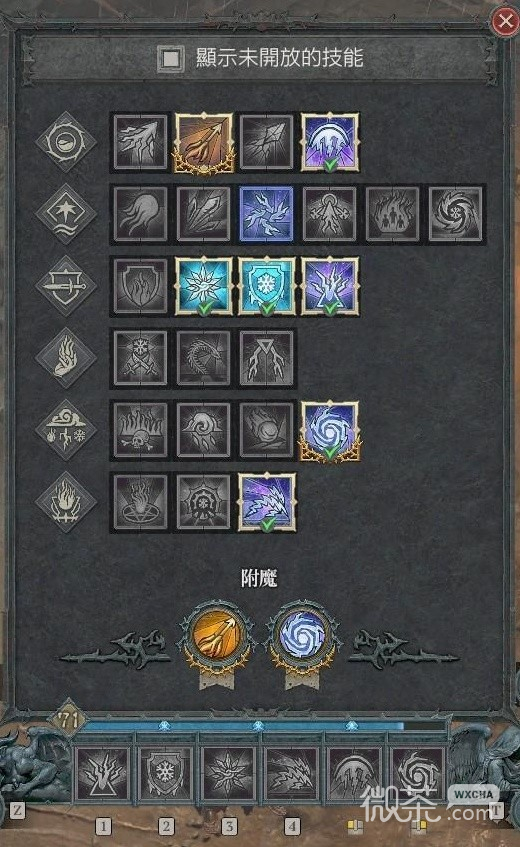Image resolution: width=520 pixels, height=847 pixels.
Task: Pick the Teleport lightning skill icon
Action: point(330,286)
